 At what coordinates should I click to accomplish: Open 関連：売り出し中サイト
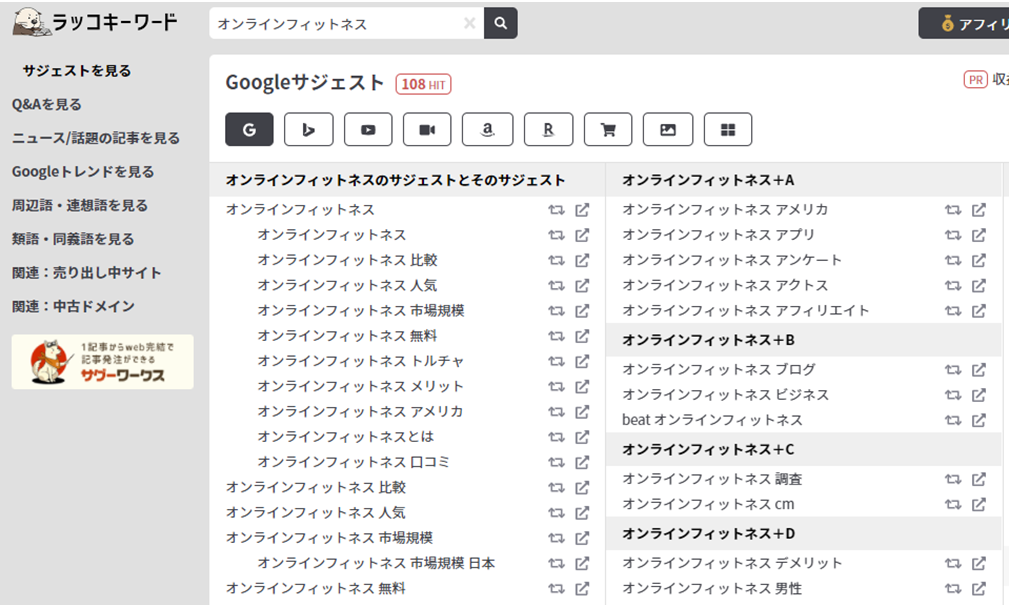click(86, 273)
